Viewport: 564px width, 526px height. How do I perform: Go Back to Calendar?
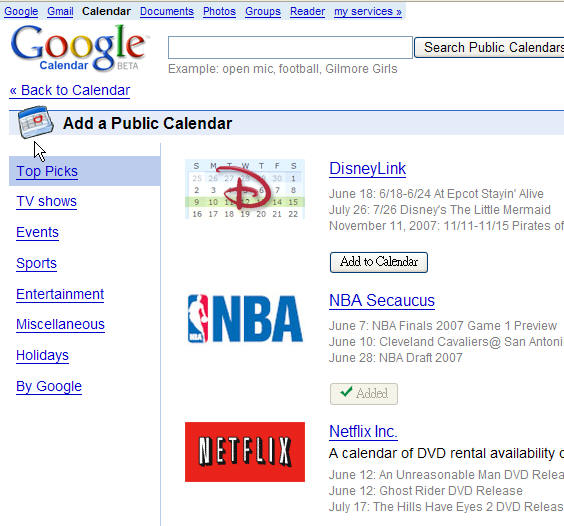point(70,90)
